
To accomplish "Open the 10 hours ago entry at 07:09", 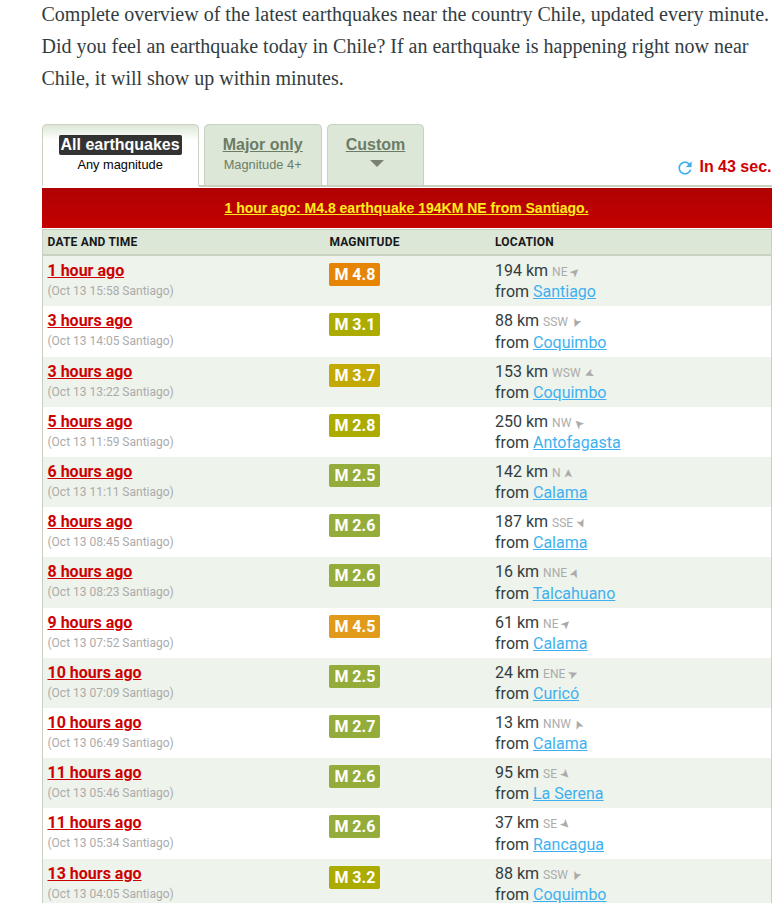I will pos(94,673).
